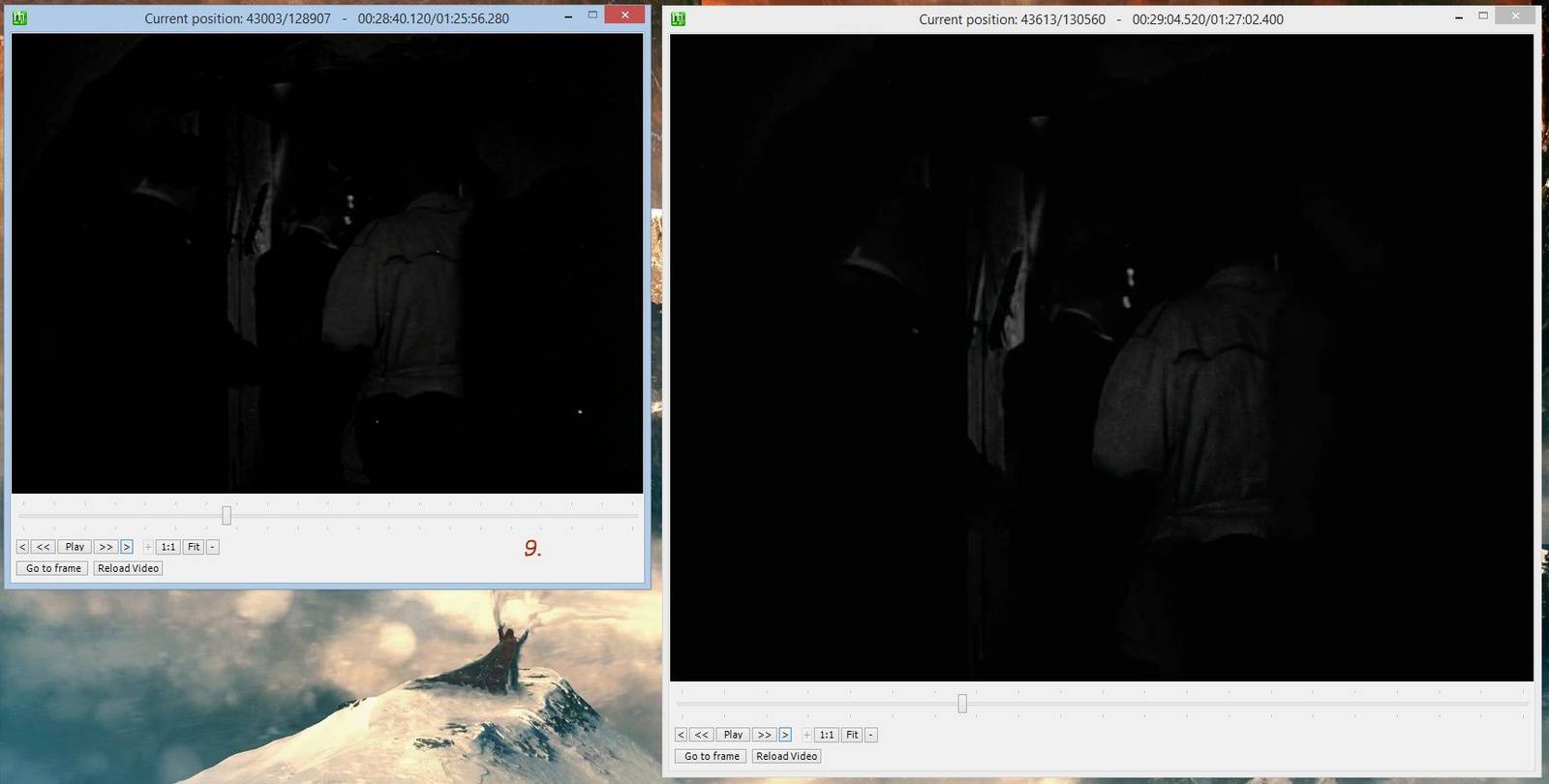Click the app icon in left window title bar

20,18
